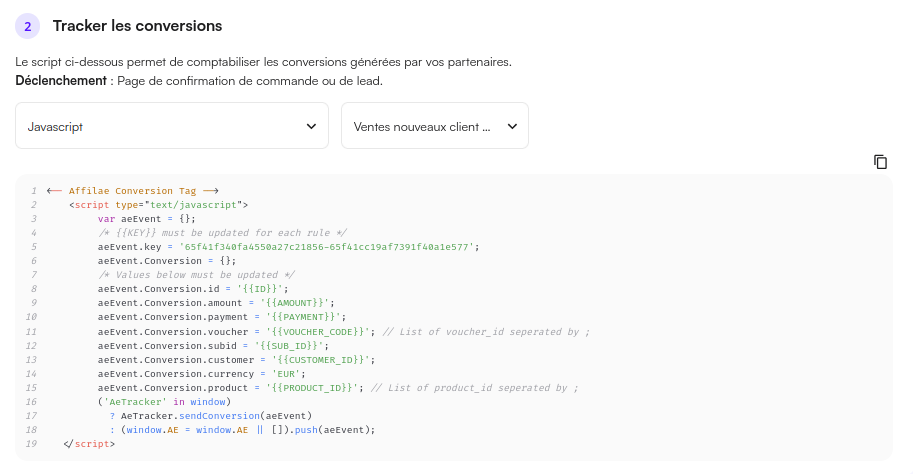Open the Javascript language dropdown
This screenshot has width=913, height=474.
(x=172, y=126)
